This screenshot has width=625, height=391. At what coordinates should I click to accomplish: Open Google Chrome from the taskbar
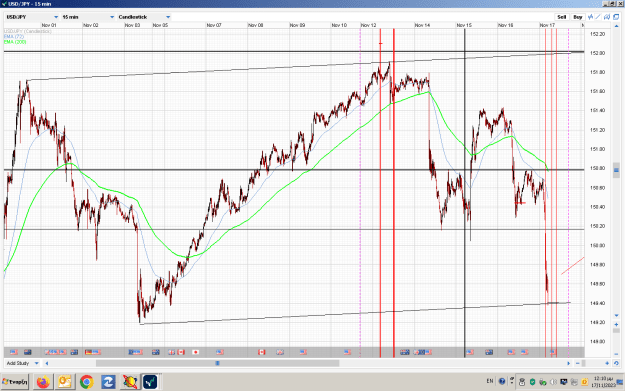tap(86, 382)
